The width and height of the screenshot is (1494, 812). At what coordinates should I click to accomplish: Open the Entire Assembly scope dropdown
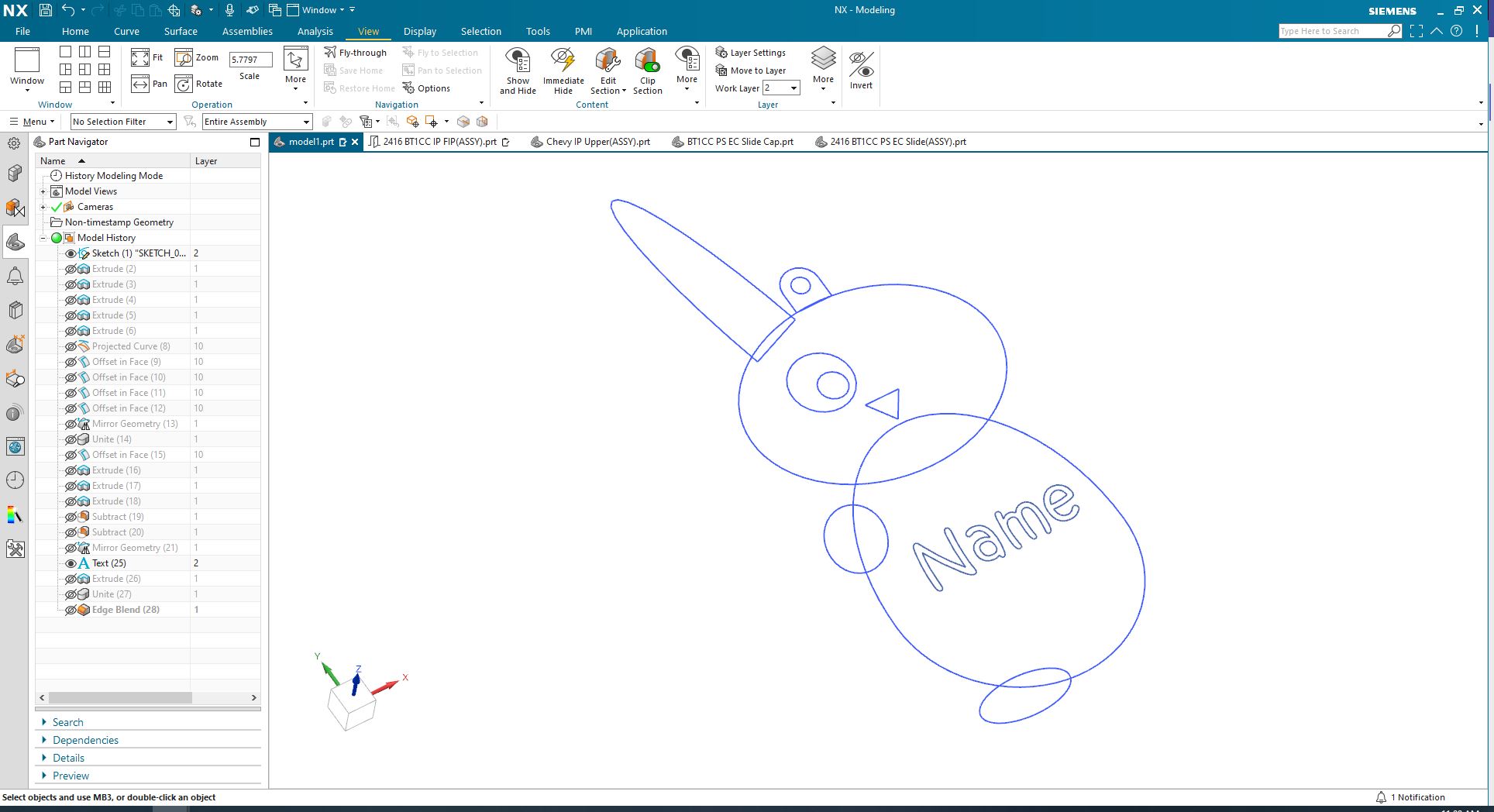click(256, 122)
